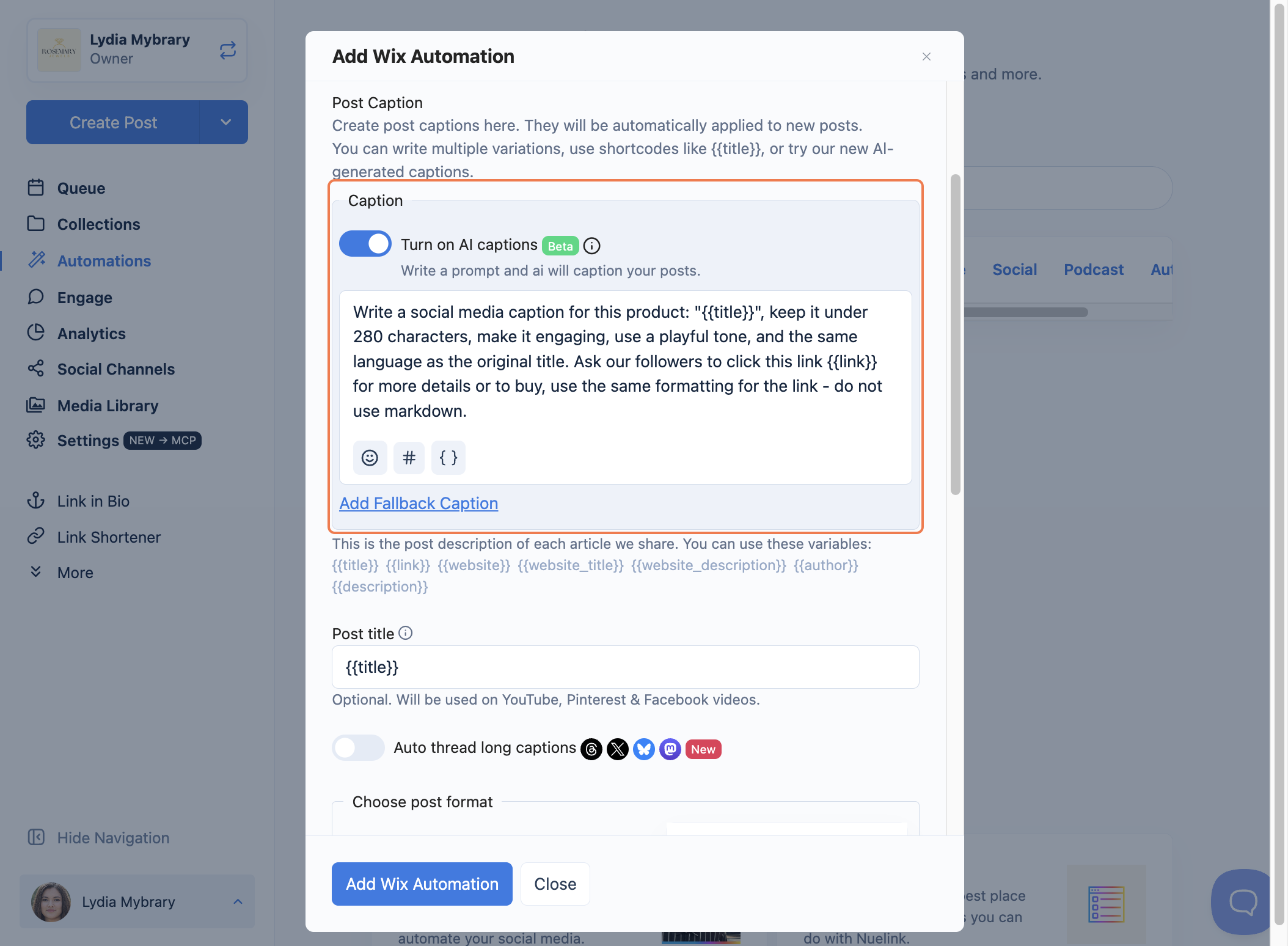Image resolution: width=1288 pixels, height=946 pixels.
Task: Open the curly braces shortcode picker
Action: (x=448, y=458)
